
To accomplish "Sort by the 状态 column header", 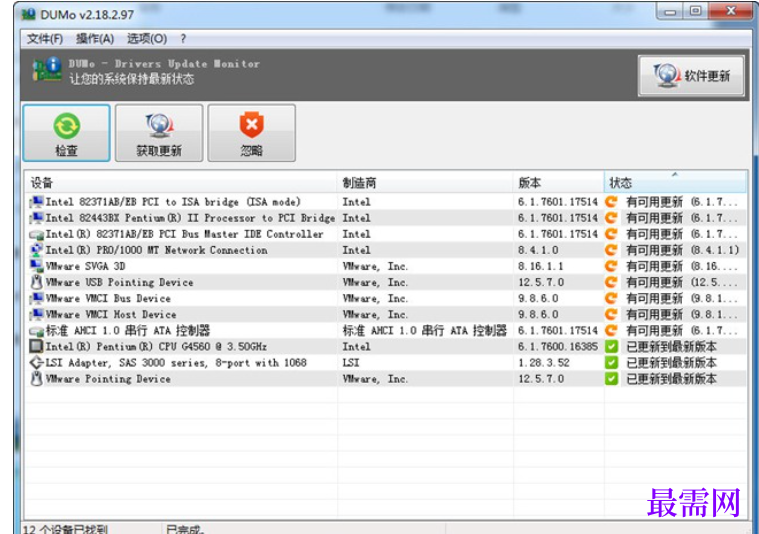I will click(675, 183).
